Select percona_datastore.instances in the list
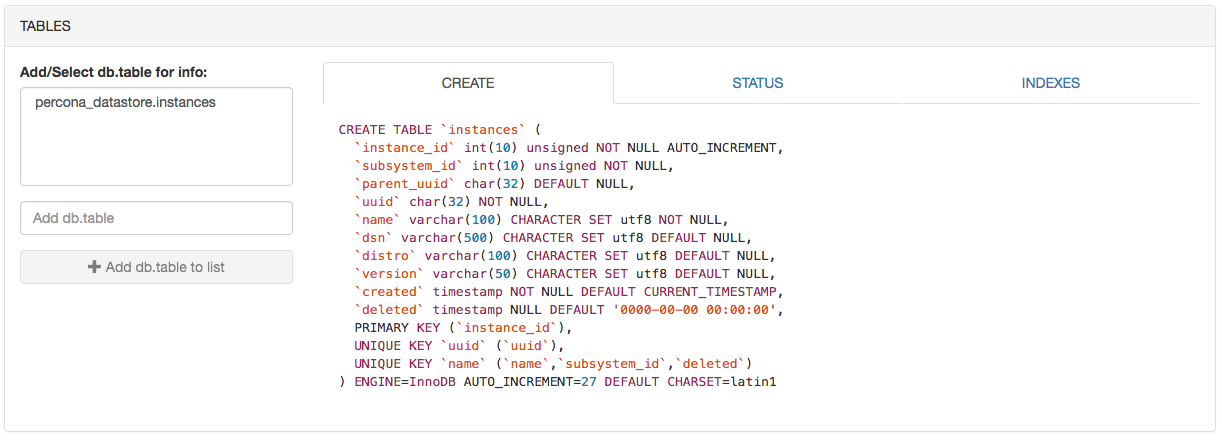 pos(125,102)
